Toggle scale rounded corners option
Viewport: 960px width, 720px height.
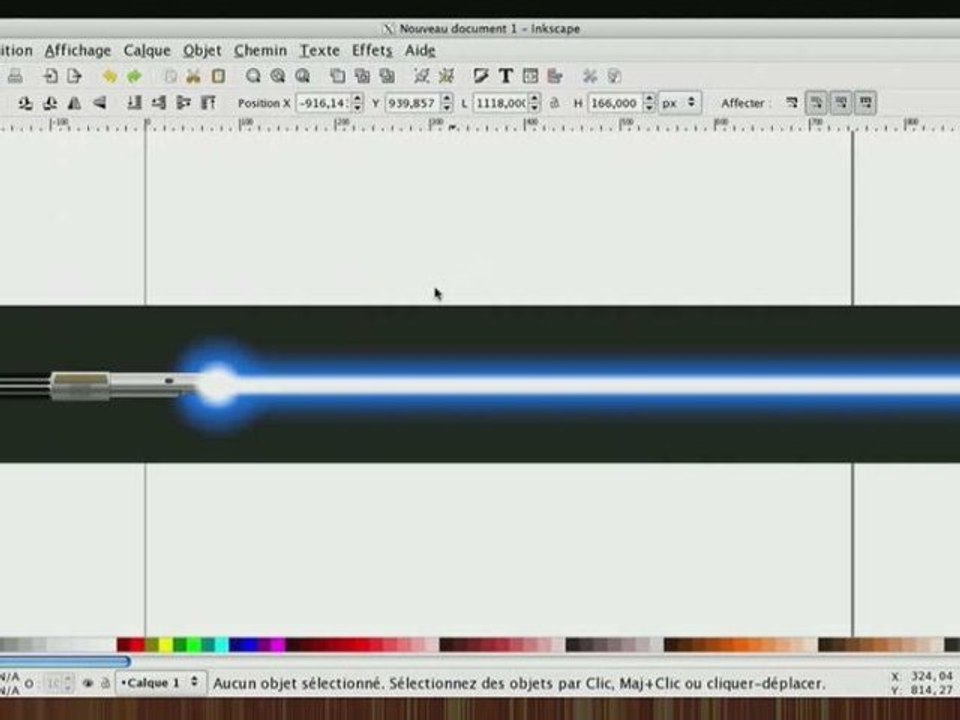pyautogui.click(x=816, y=103)
